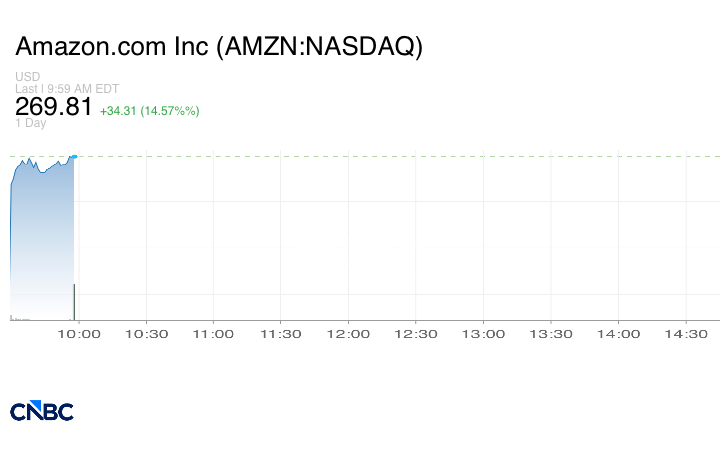Click the USD currency label

[28, 76]
